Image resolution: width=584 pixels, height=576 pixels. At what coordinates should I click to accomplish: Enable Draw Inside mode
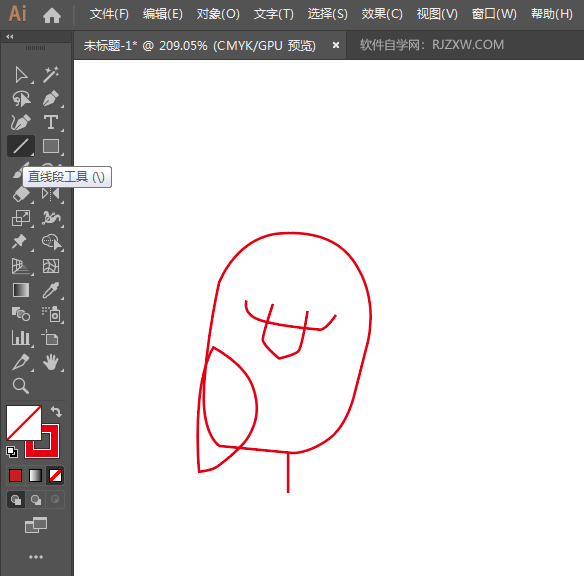[x=55, y=499]
